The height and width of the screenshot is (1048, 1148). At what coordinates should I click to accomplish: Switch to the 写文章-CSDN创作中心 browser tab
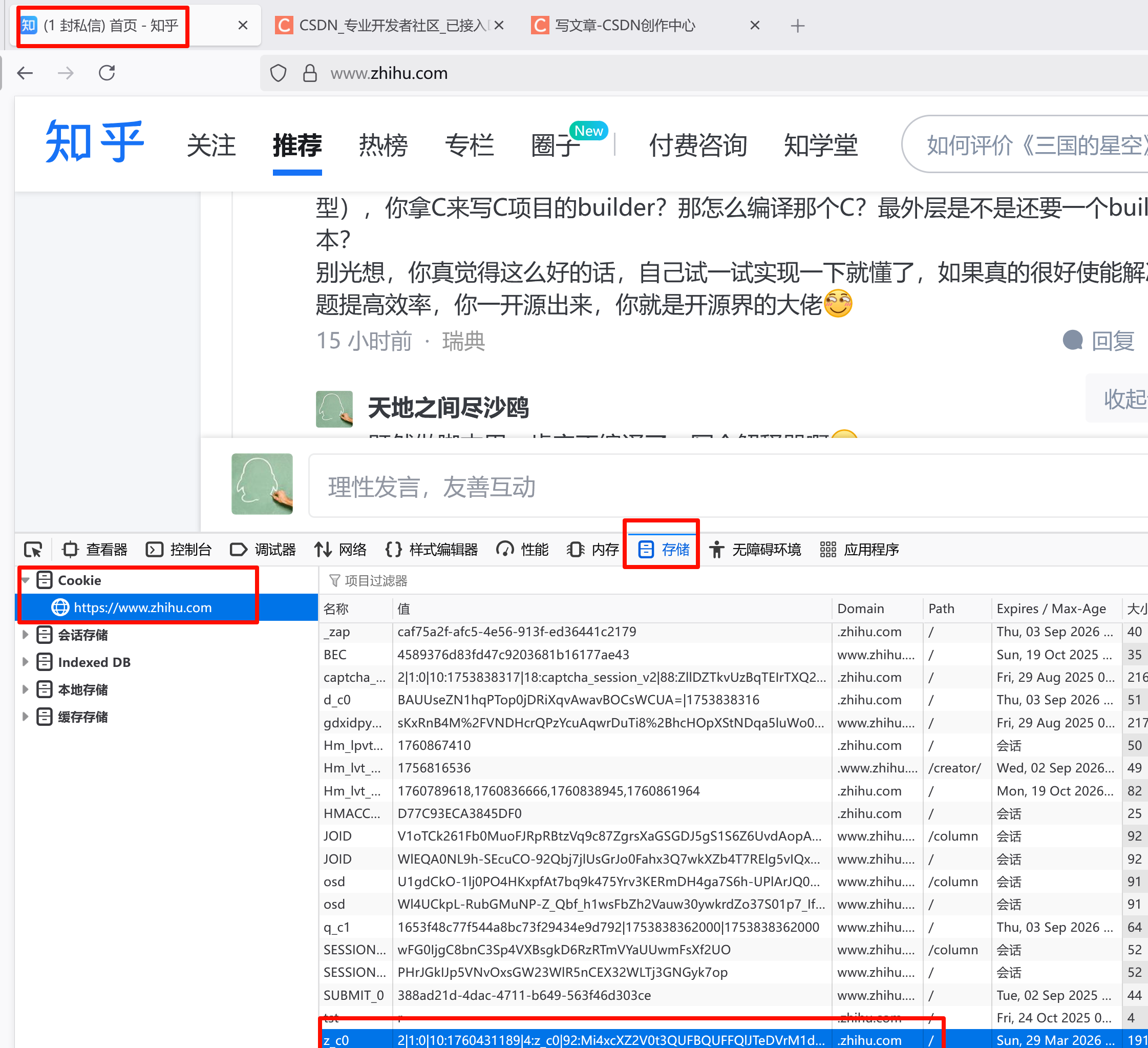624,26
